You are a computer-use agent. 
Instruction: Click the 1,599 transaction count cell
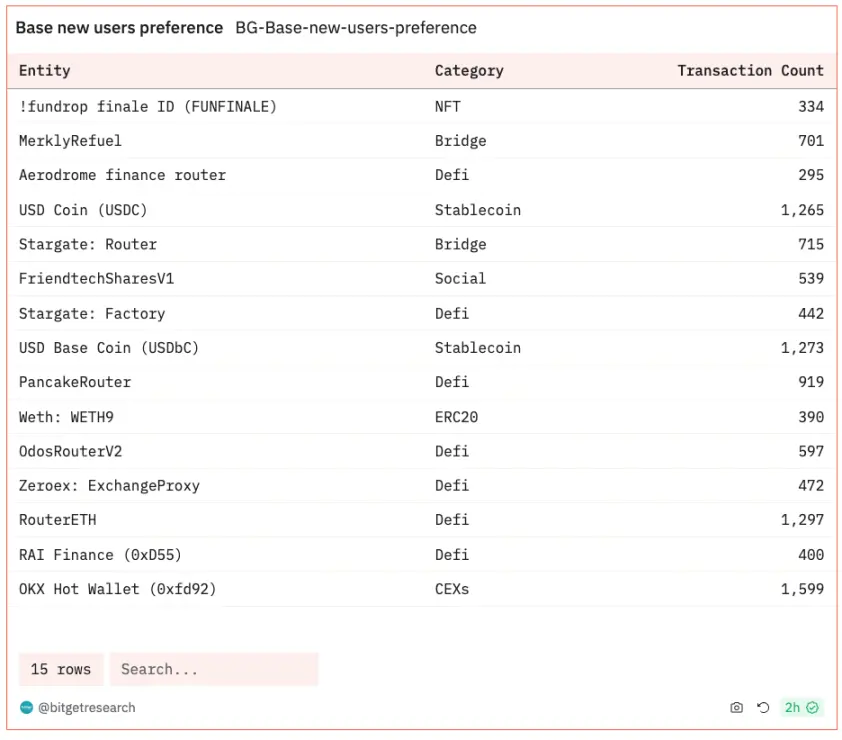pyautogui.click(x=802, y=589)
